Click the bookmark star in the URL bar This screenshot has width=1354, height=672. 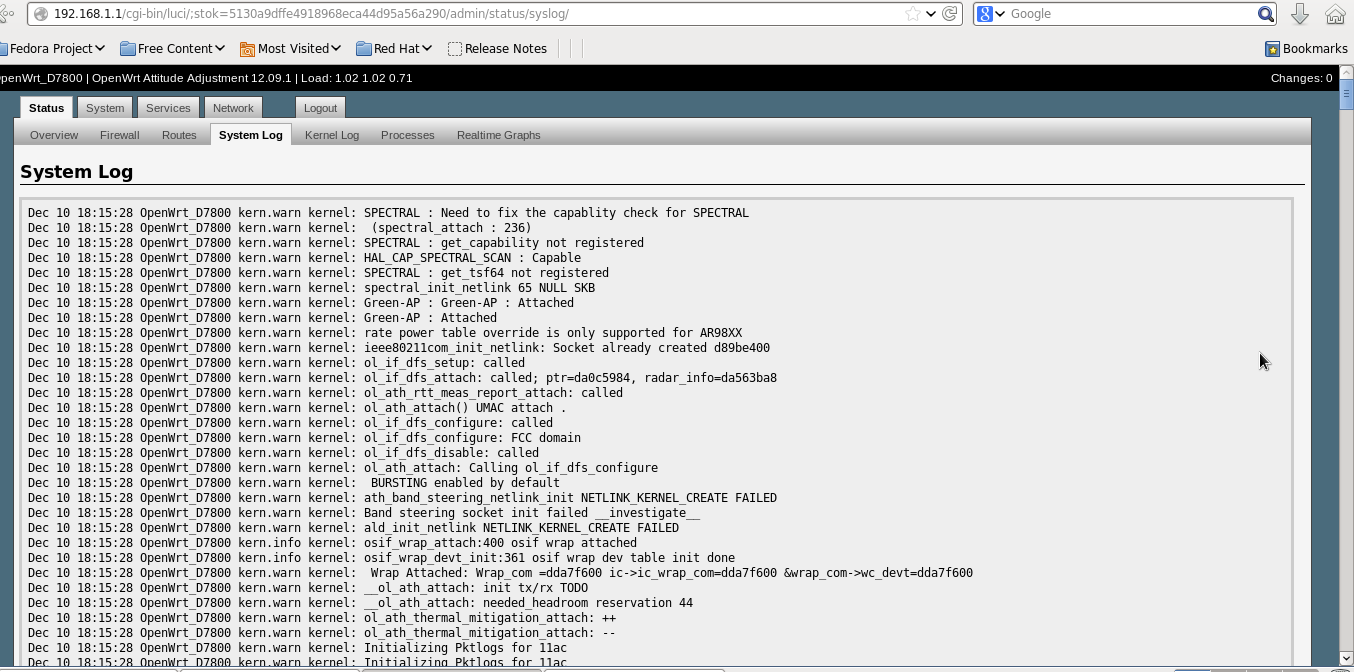click(912, 14)
